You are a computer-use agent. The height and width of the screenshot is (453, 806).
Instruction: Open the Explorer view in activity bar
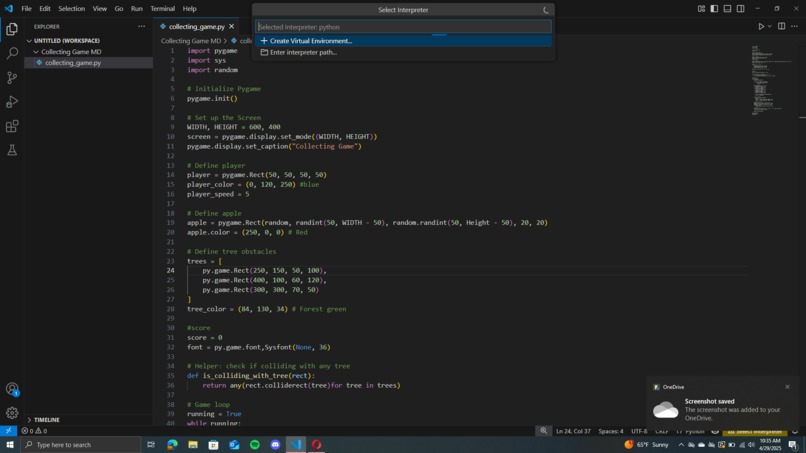[12, 29]
